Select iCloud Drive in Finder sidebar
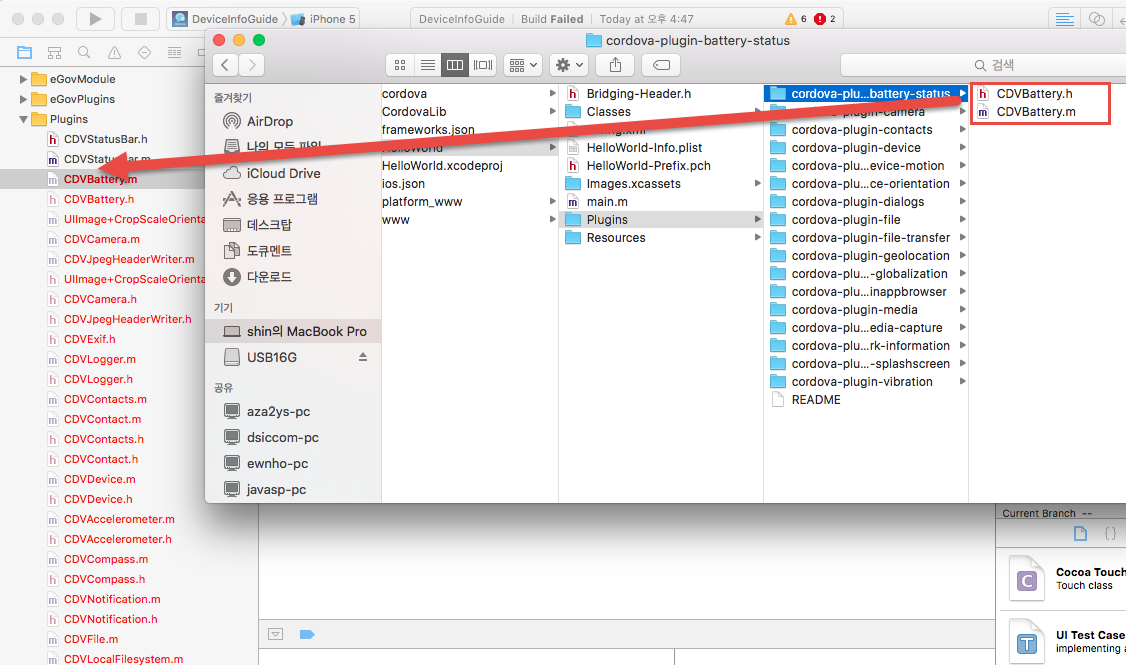The height and width of the screenshot is (665, 1126). [x=283, y=173]
